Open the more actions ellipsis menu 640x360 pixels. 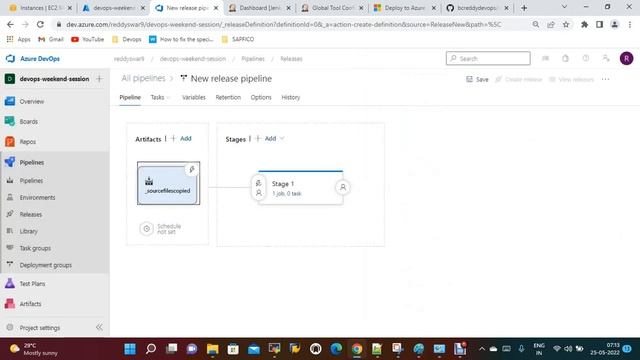tap(605, 79)
